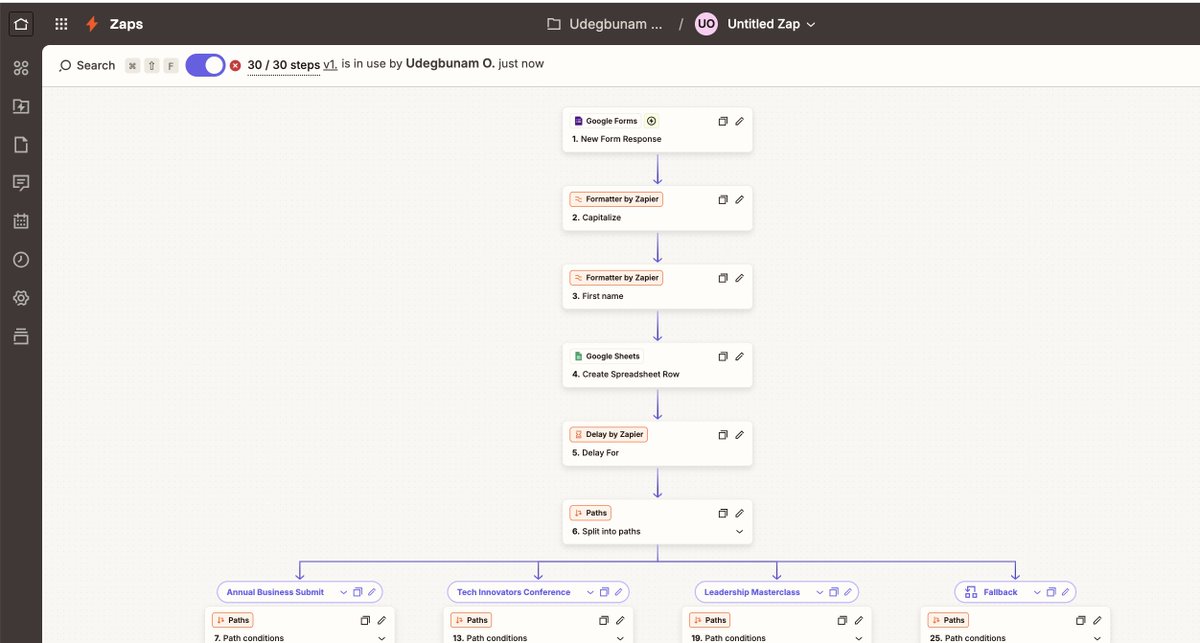The width and height of the screenshot is (1200, 643).
Task: Click the v1. version link
Action: pyautogui.click(x=330, y=64)
